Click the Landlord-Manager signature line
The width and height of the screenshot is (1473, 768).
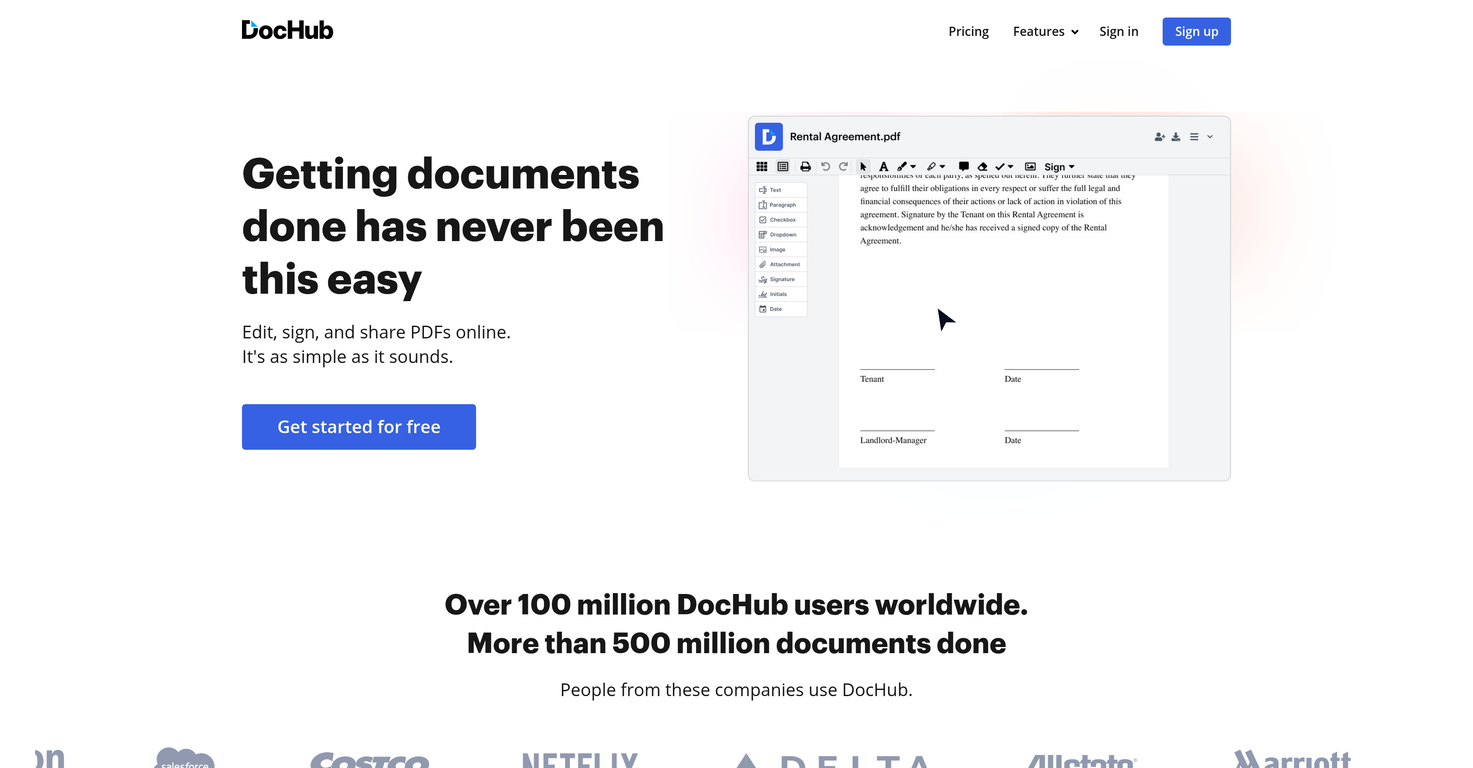[897, 430]
